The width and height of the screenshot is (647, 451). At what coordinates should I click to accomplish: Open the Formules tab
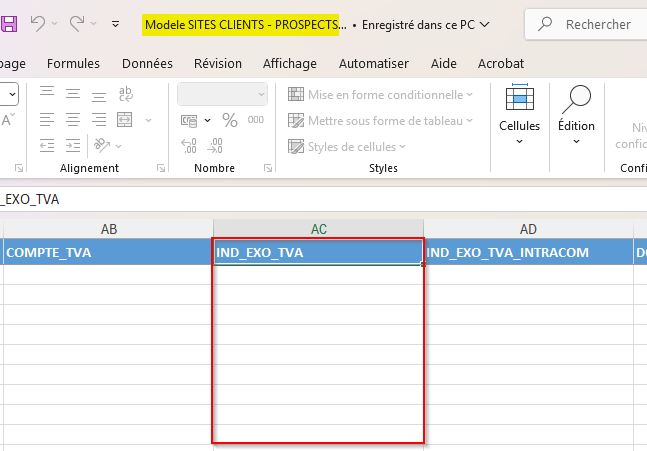73,63
